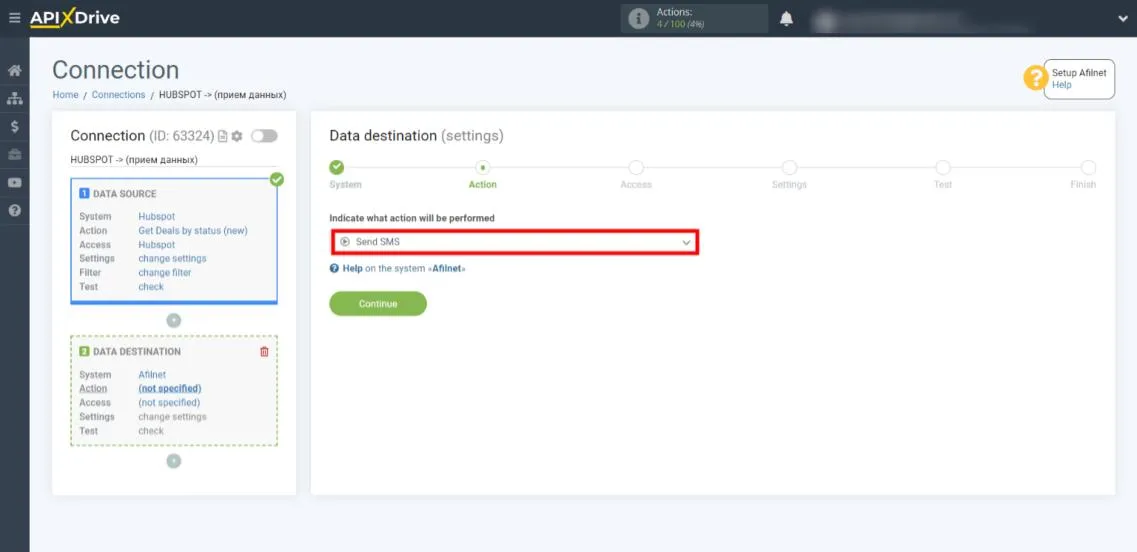This screenshot has height=552, width=1137.
Task: Delete the data destination with trash icon
Action: click(x=264, y=352)
